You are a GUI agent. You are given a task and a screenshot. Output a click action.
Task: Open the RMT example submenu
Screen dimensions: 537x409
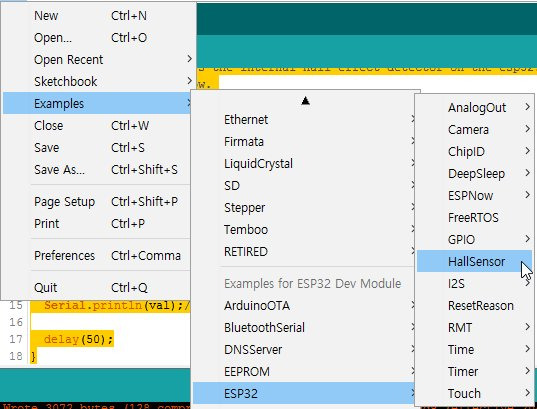pyautogui.click(x=474, y=327)
